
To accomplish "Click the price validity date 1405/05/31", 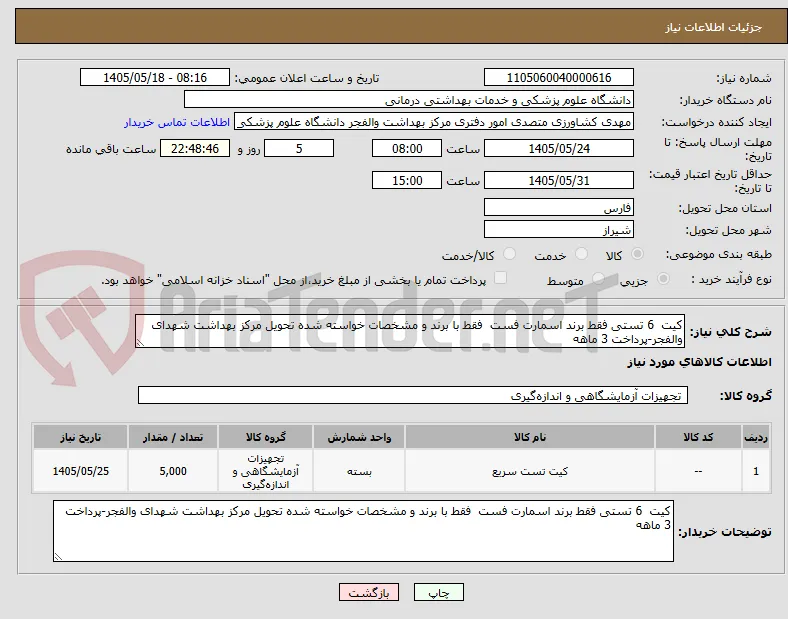I will click(558, 180).
